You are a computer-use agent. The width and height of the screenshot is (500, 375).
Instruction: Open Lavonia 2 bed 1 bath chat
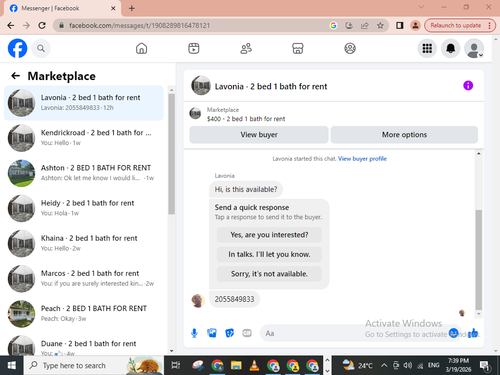point(84,103)
